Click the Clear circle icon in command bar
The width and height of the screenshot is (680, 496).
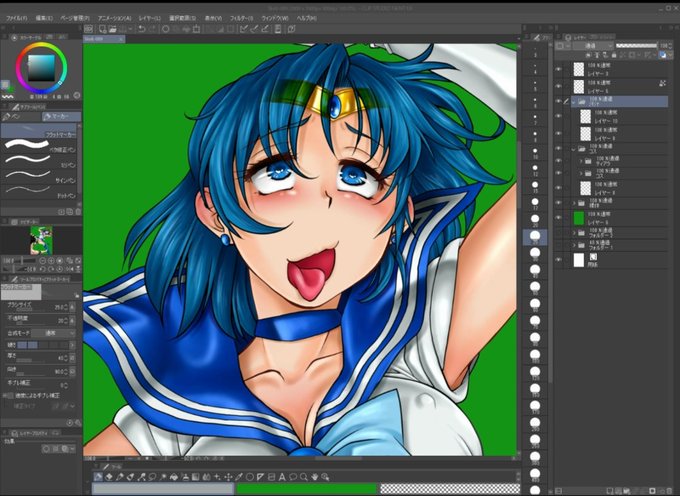click(165, 29)
